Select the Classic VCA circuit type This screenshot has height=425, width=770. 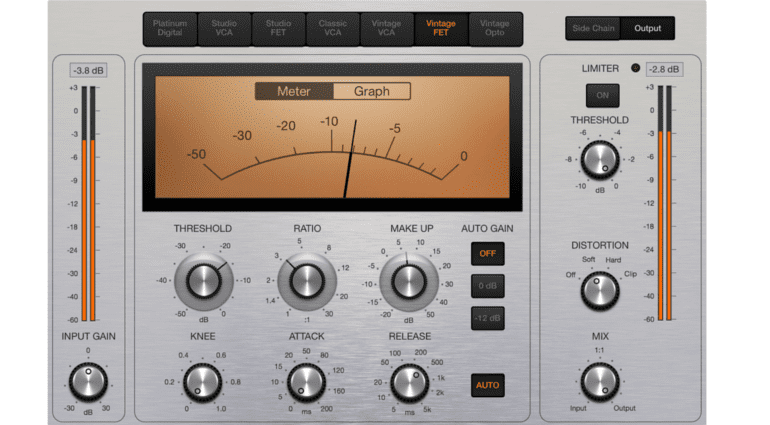332,28
